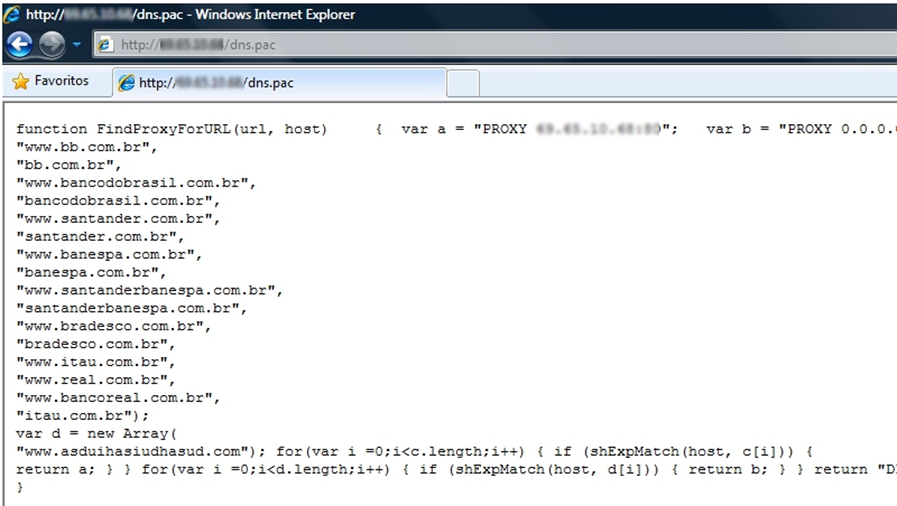Click the text "www.santander.com.br"
The height and width of the screenshot is (506, 897).
point(118,218)
